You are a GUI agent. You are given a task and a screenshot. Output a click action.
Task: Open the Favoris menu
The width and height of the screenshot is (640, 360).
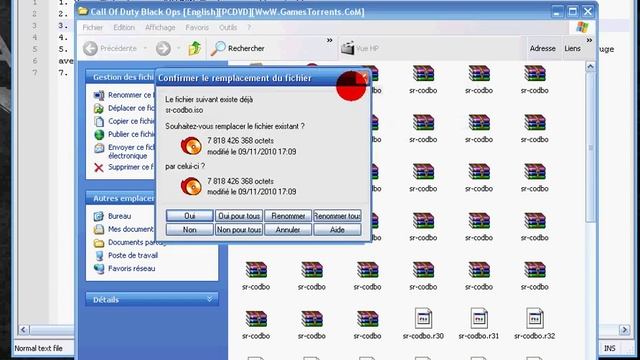coord(197,27)
